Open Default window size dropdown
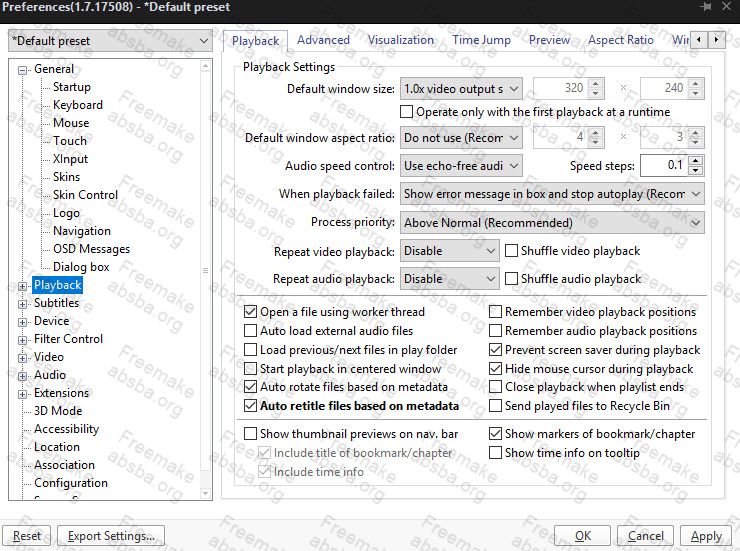This screenshot has height=551, width=740. pos(461,89)
